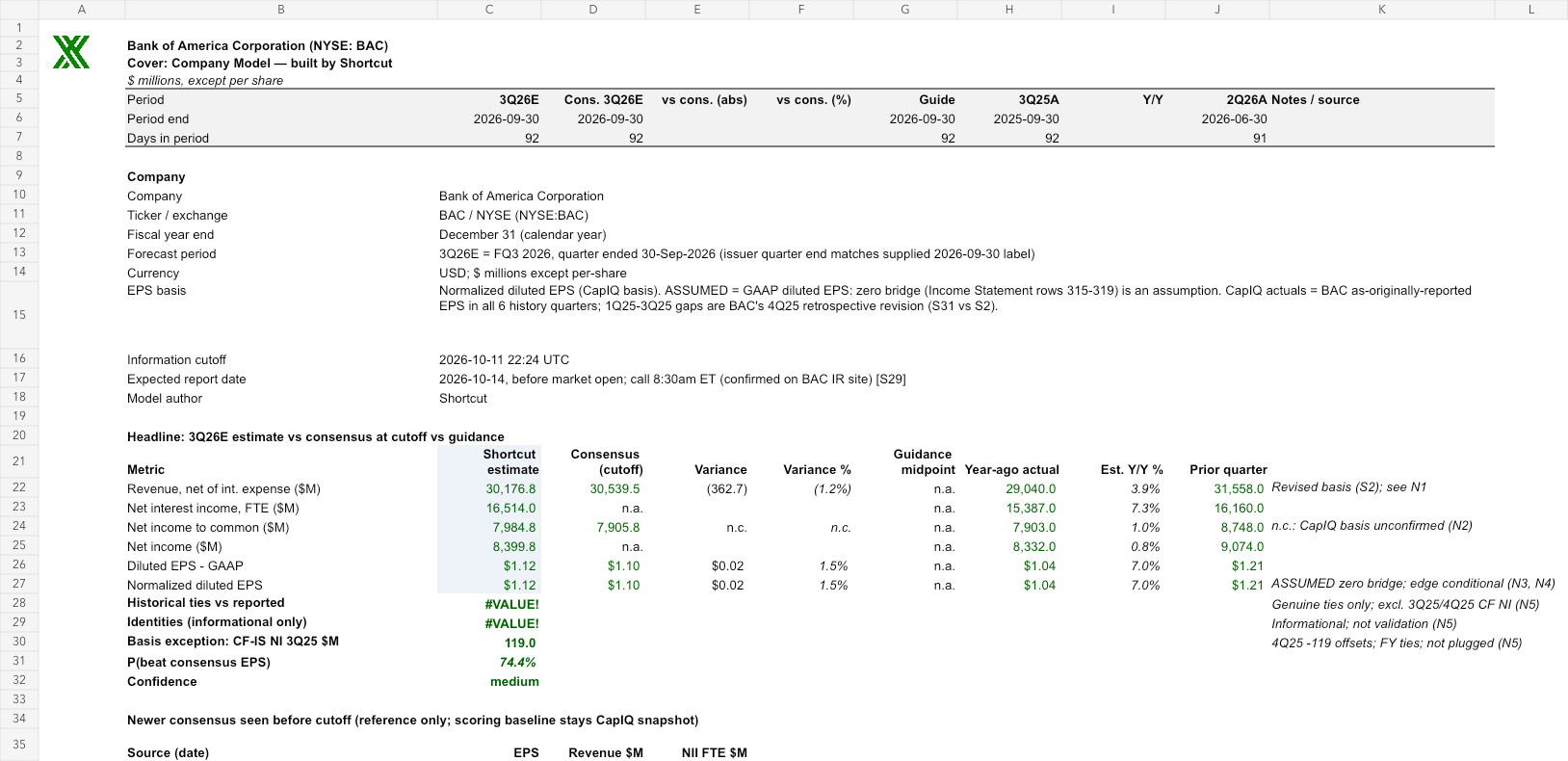Select row 15 header
Image resolution: width=1568 pixels, height=761 pixels.
[x=19, y=315]
